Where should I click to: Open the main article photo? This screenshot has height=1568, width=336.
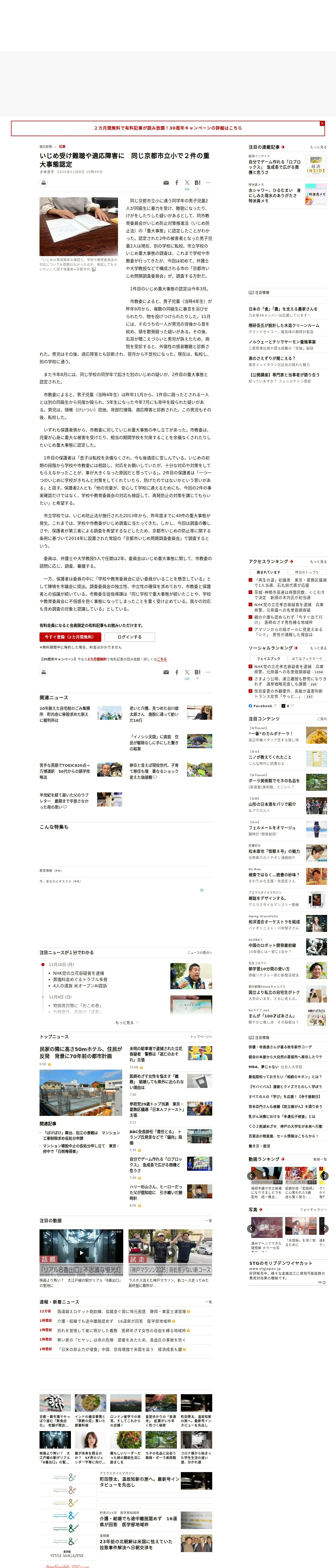click(79, 226)
